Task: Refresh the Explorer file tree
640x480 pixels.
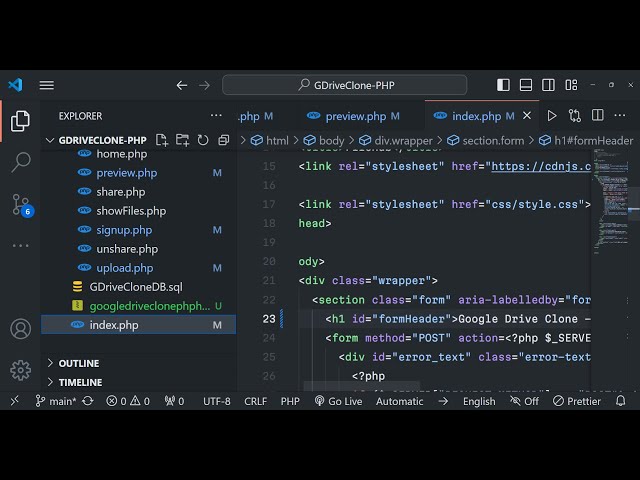Action: click(203, 141)
